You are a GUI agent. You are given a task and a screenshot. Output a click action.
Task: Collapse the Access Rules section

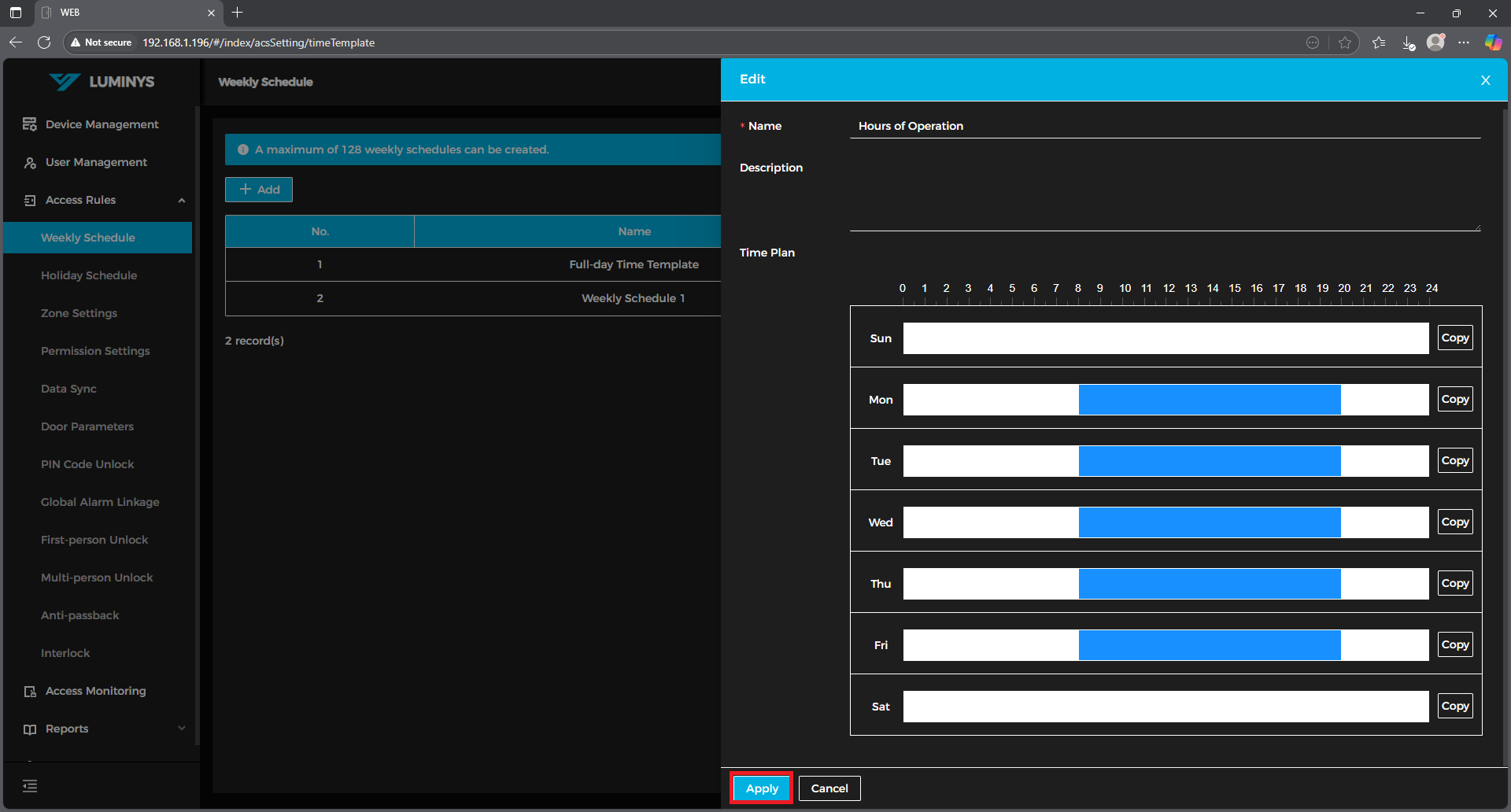tap(182, 200)
